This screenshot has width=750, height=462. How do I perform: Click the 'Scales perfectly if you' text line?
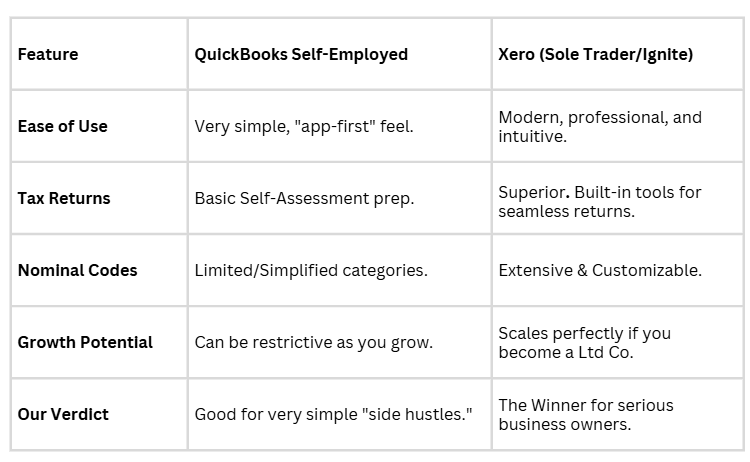(585, 333)
